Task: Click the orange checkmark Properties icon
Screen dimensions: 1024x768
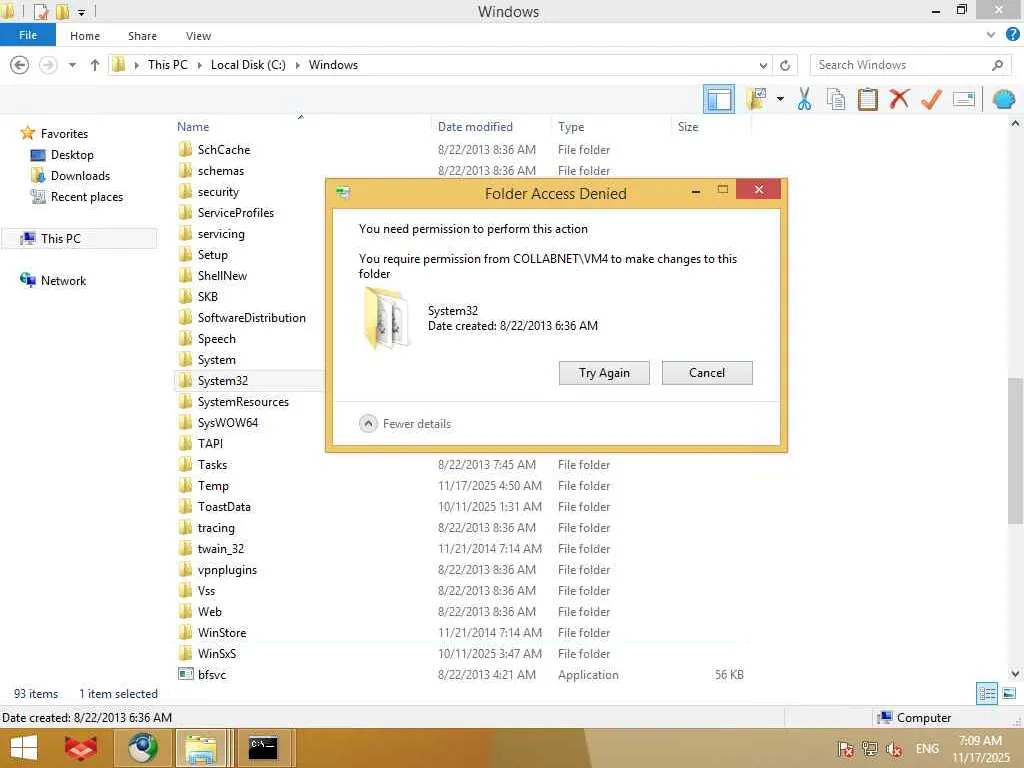Action: (x=931, y=99)
